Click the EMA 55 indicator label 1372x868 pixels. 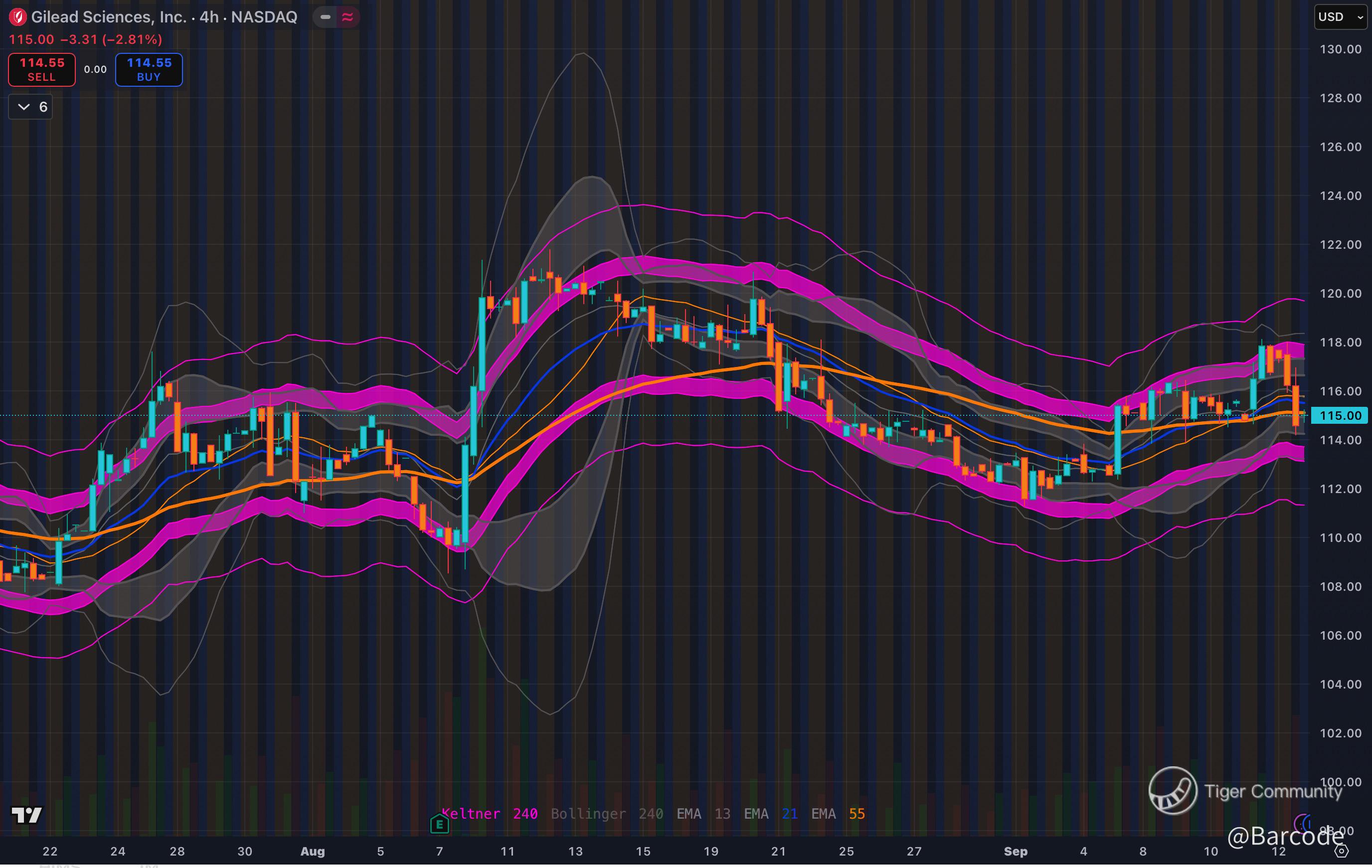pyautogui.click(x=838, y=814)
